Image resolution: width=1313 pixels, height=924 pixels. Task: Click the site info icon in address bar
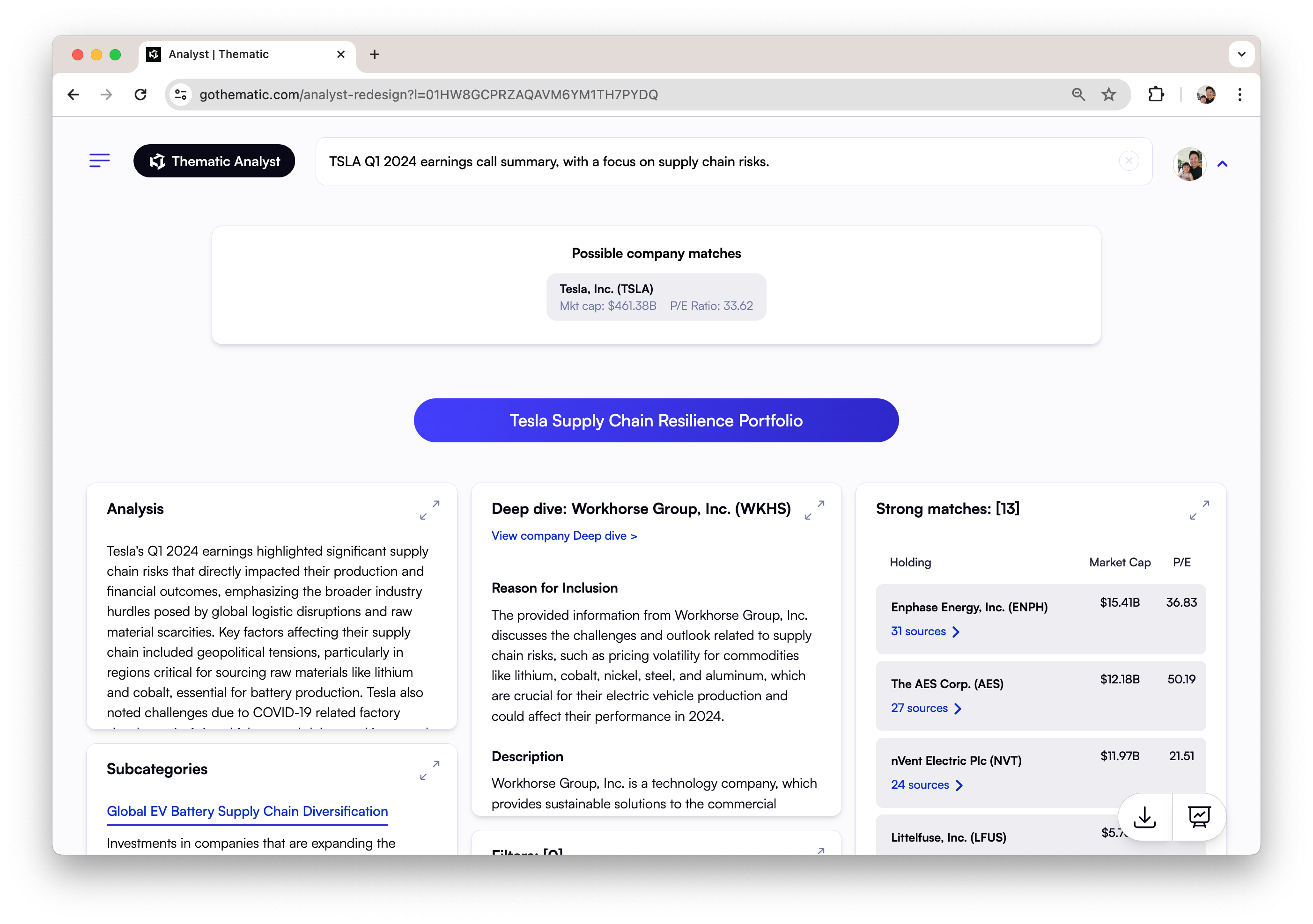pyautogui.click(x=181, y=95)
